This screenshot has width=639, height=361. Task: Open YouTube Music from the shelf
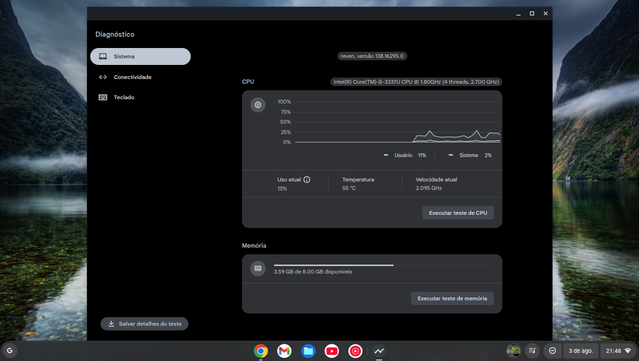click(x=355, y=351)
